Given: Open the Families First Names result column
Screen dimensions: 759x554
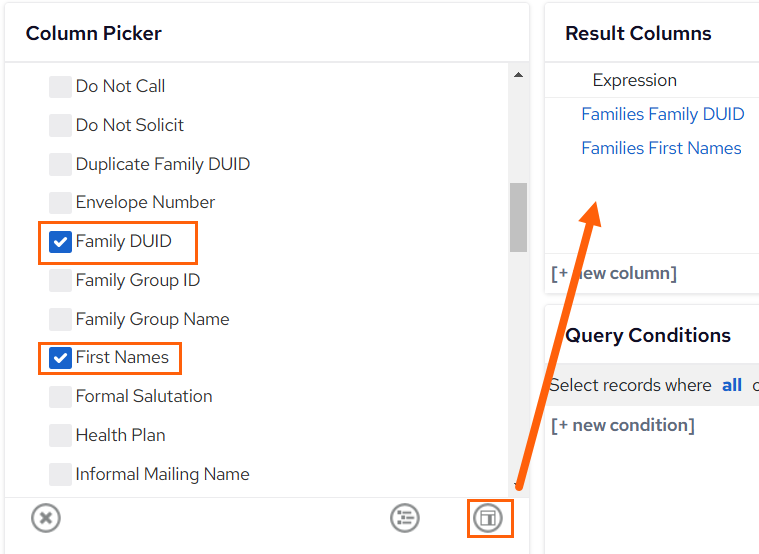Looking at the screenshot, I should (x=661, y=148).
